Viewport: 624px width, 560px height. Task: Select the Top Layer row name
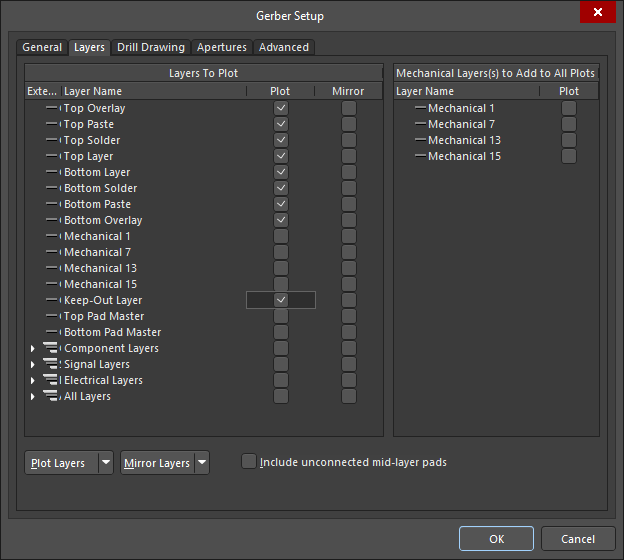[x=88, y=156]
